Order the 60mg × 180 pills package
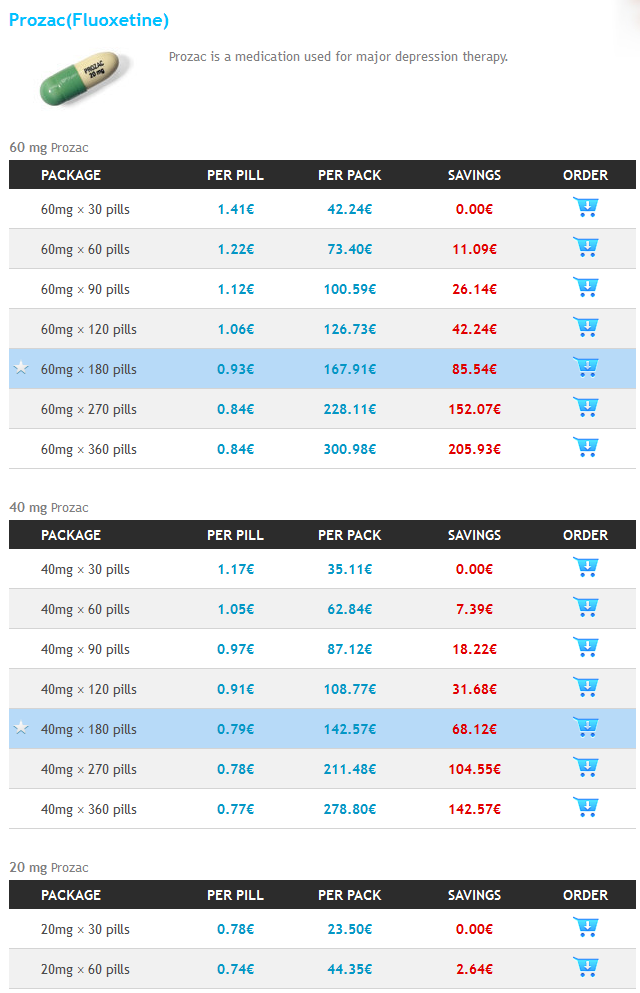Image resolution: width=640 pixels, height=993 pixels. [586, 367]
